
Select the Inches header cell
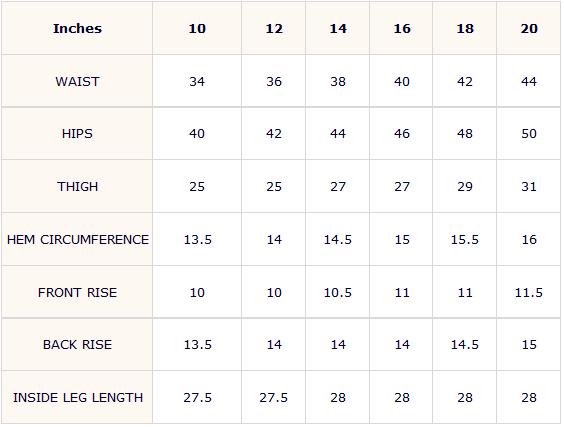click(x=77, y=28)
